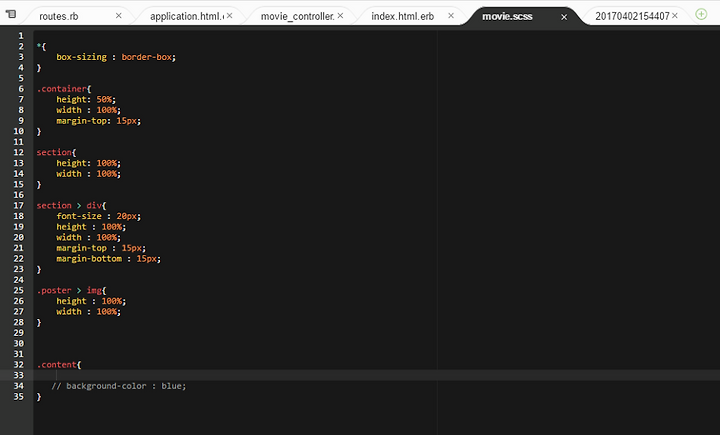Switch to the application.html tab

187,17
